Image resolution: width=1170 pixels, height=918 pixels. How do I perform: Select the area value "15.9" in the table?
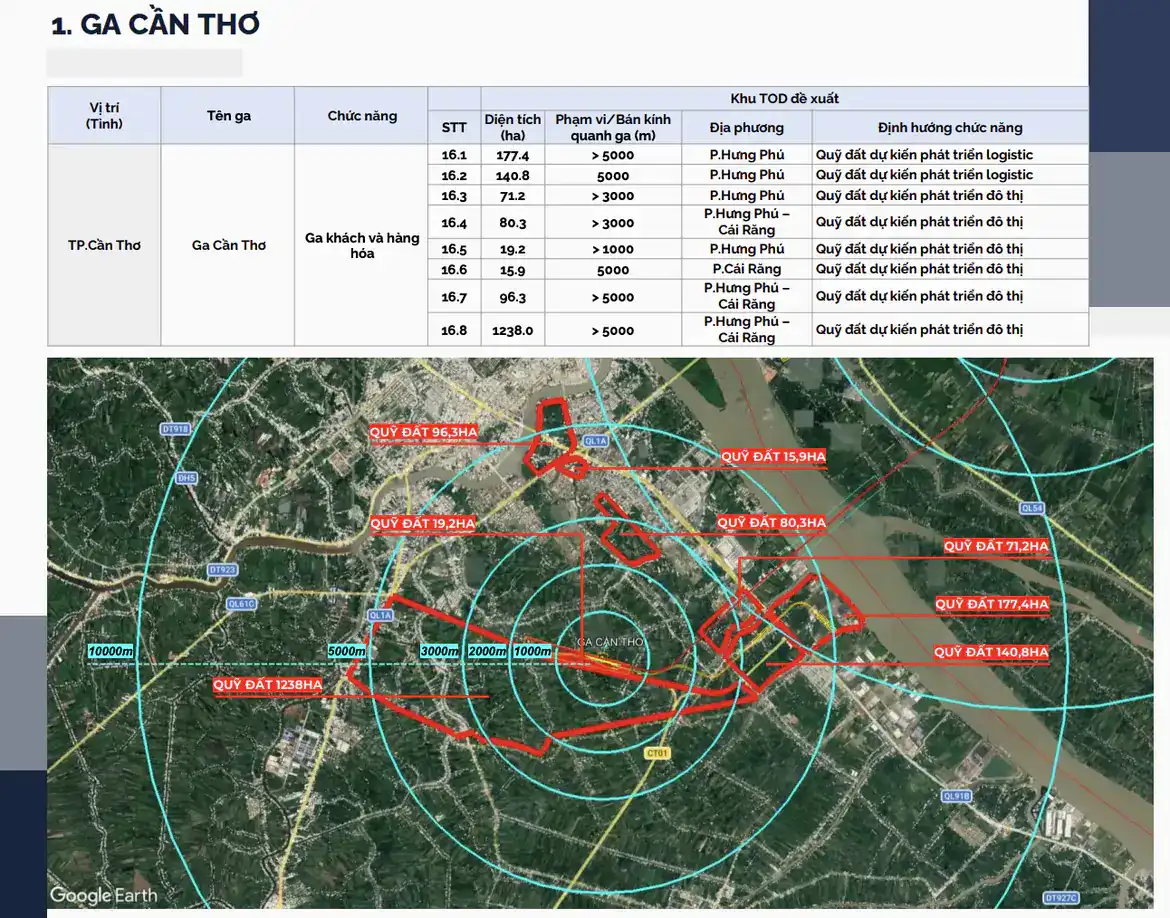click(x=513, y=269)
